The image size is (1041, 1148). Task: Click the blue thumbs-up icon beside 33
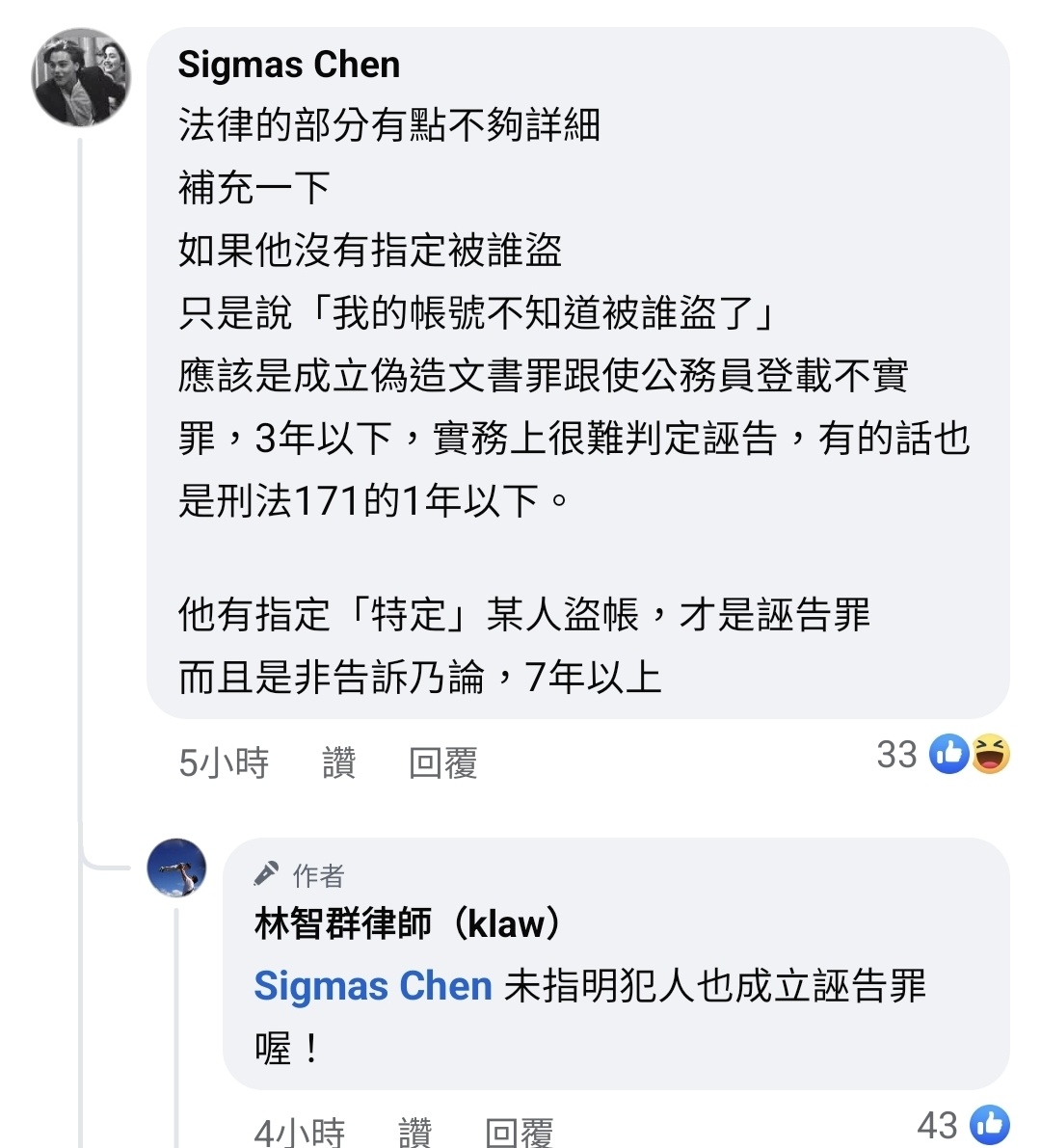pos(948,754)
